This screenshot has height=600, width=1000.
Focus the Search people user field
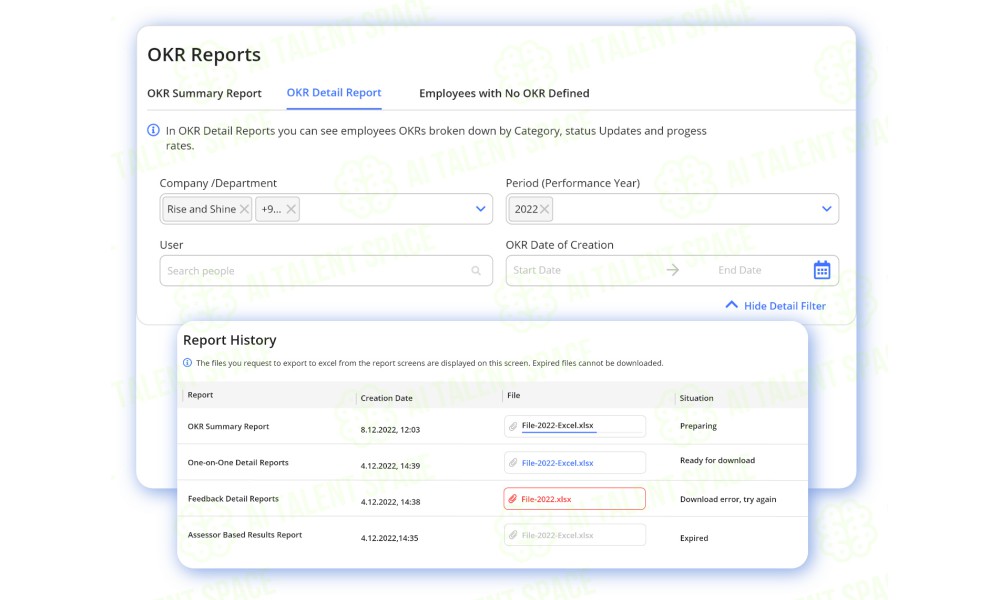[x=326, y=270]
